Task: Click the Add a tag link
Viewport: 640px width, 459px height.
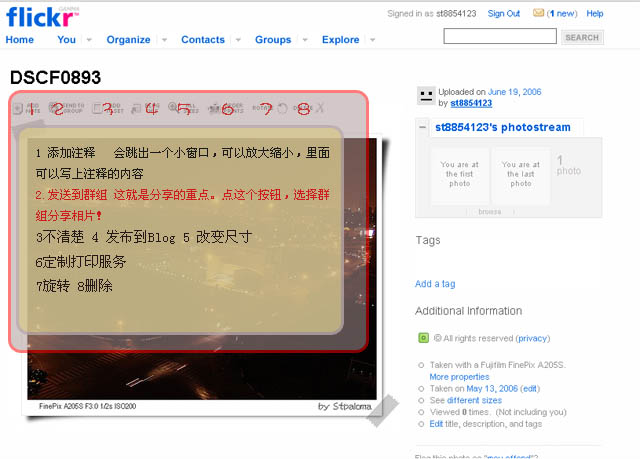Action: [435, 284]
